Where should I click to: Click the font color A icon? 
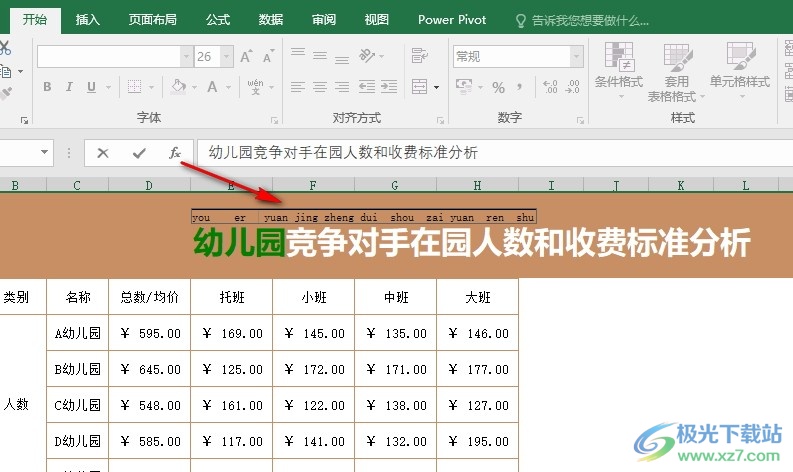coord(212,87)
